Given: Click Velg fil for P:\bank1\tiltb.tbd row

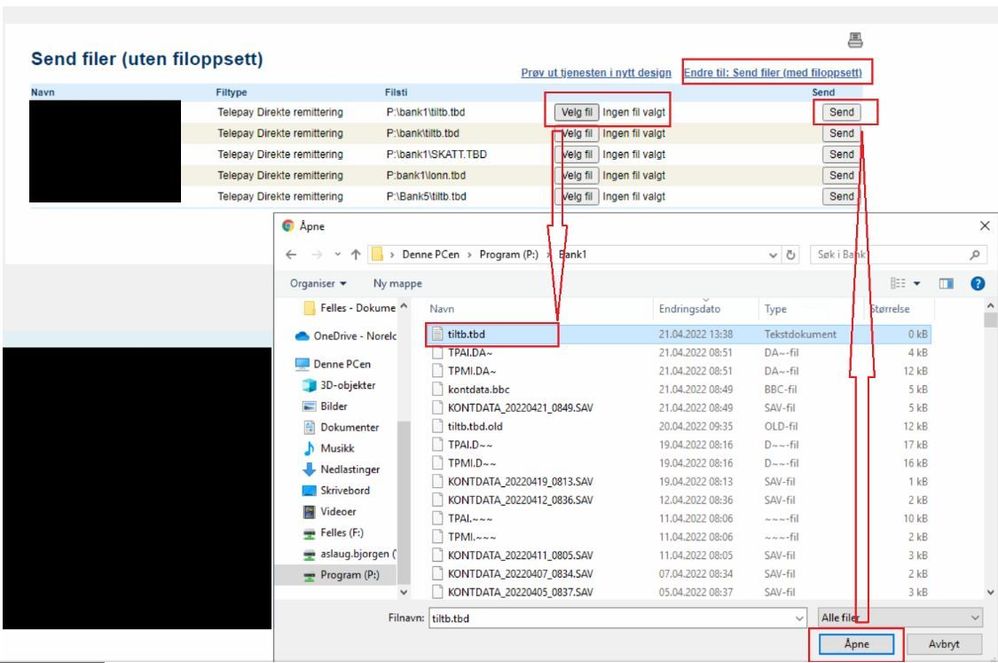Looking at the screenshot, I should click(577, 113).
